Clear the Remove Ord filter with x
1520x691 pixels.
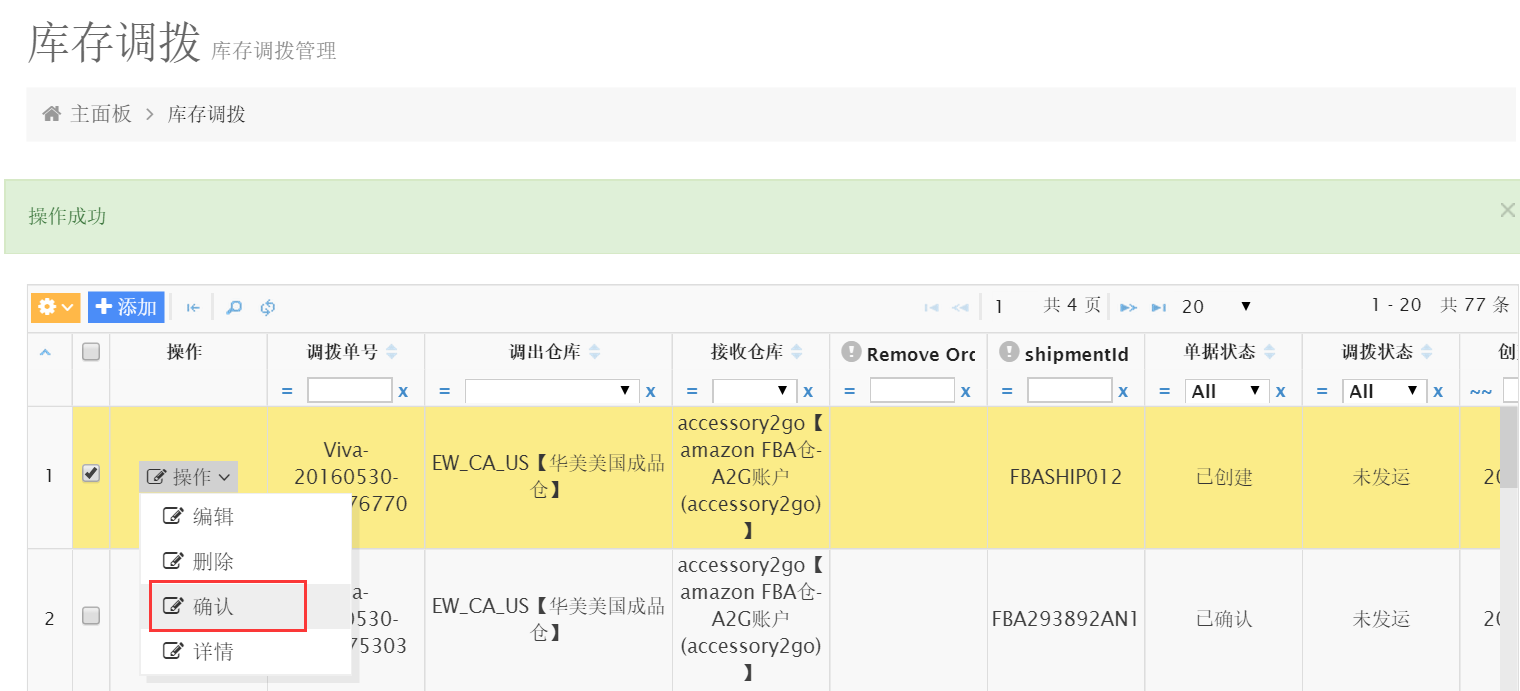click(965, 392)
